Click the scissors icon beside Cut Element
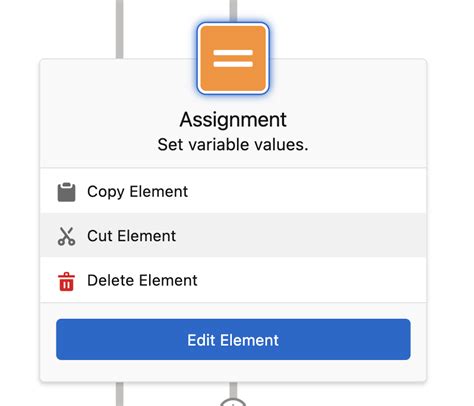 coord(66,236)
